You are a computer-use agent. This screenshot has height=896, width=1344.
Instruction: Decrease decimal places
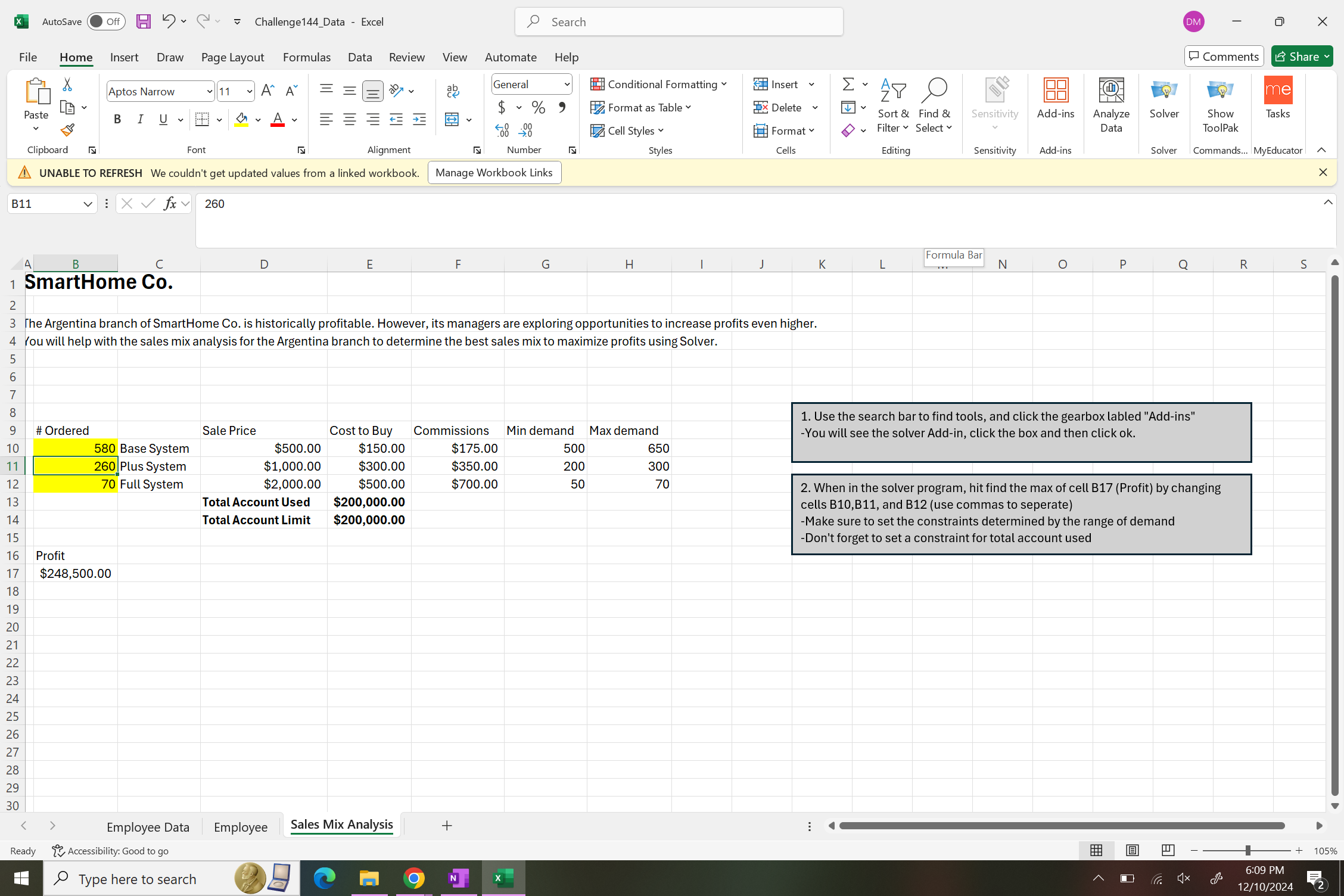[526, 130]
